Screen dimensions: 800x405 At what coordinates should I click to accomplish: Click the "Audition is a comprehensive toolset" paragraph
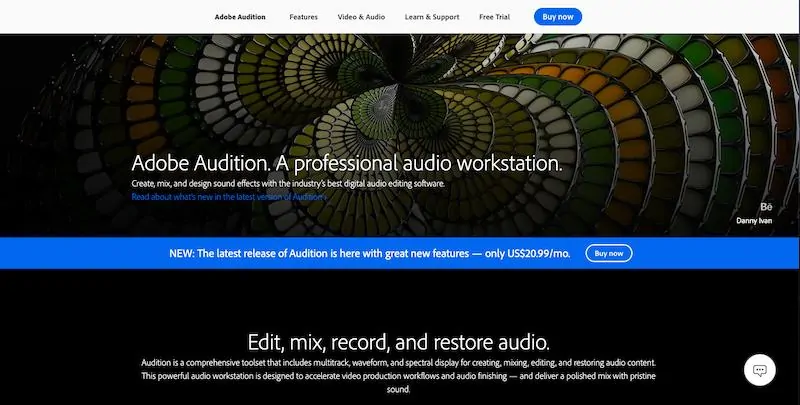399,361
